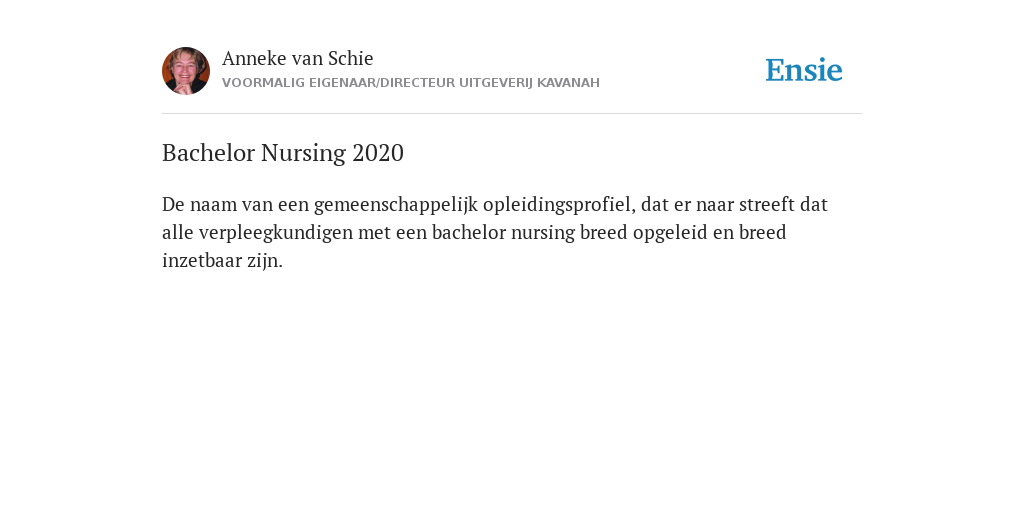Viewport: 1024px width, 512px height.
Task: Click the word KAVANAH in the subtitle
Action: coord(568,83)
